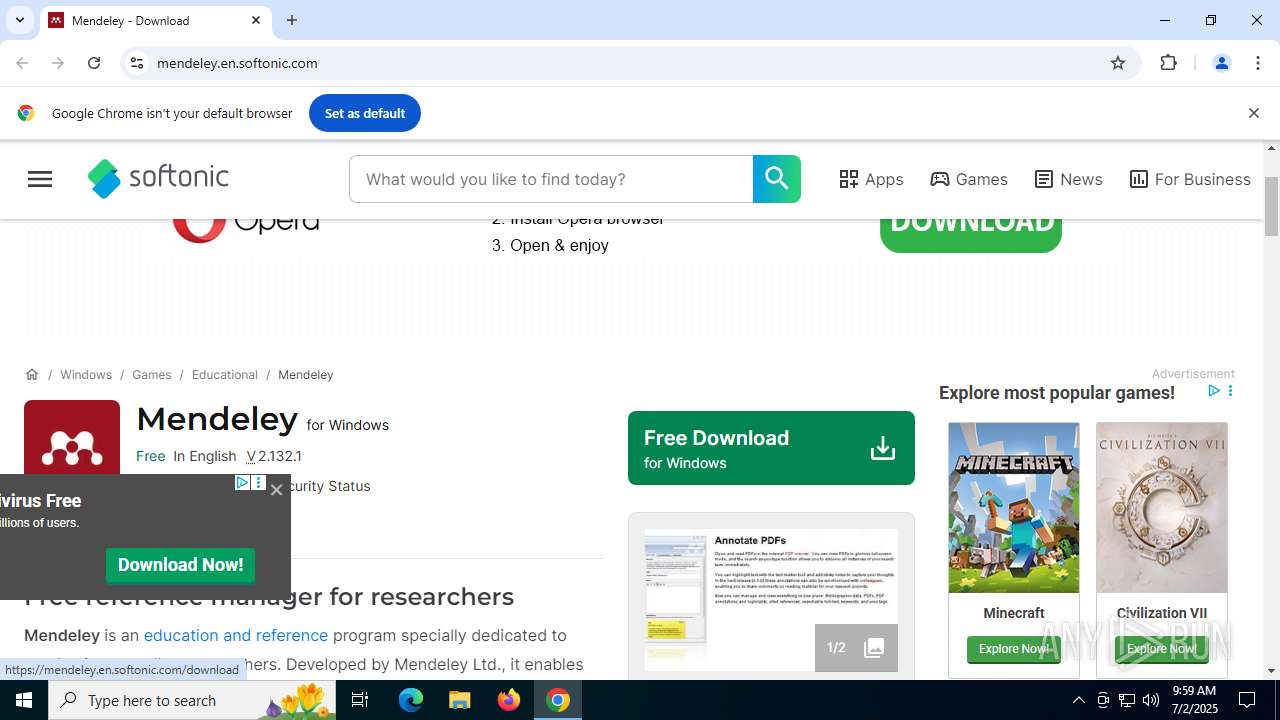This screenshot has height=720, width=1280.
Task: Open the Games breadcrumb link
Action: pyautogui.click(x=152, y=374)
